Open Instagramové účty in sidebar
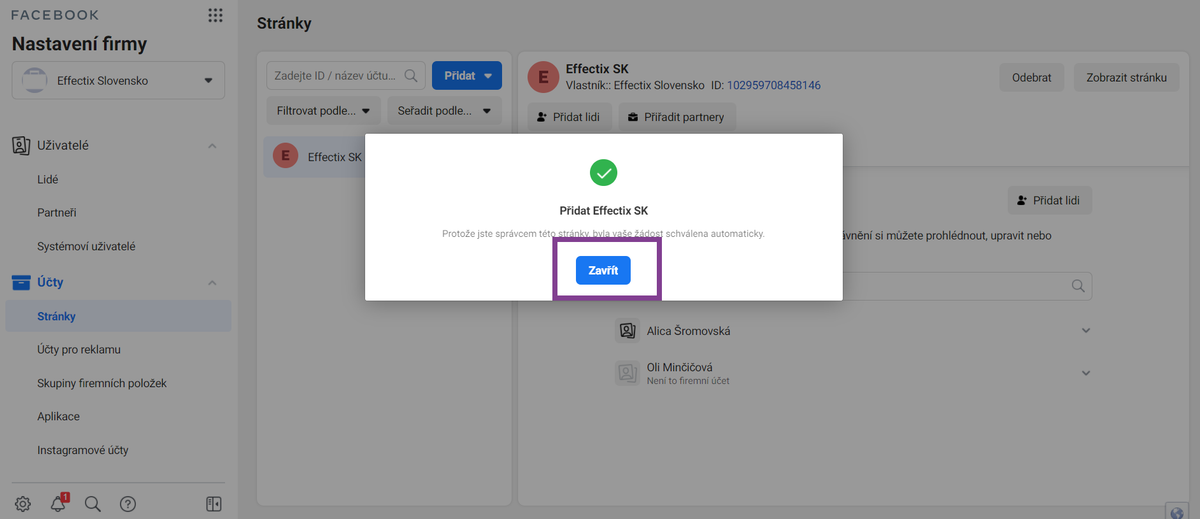 click(83, 450)
